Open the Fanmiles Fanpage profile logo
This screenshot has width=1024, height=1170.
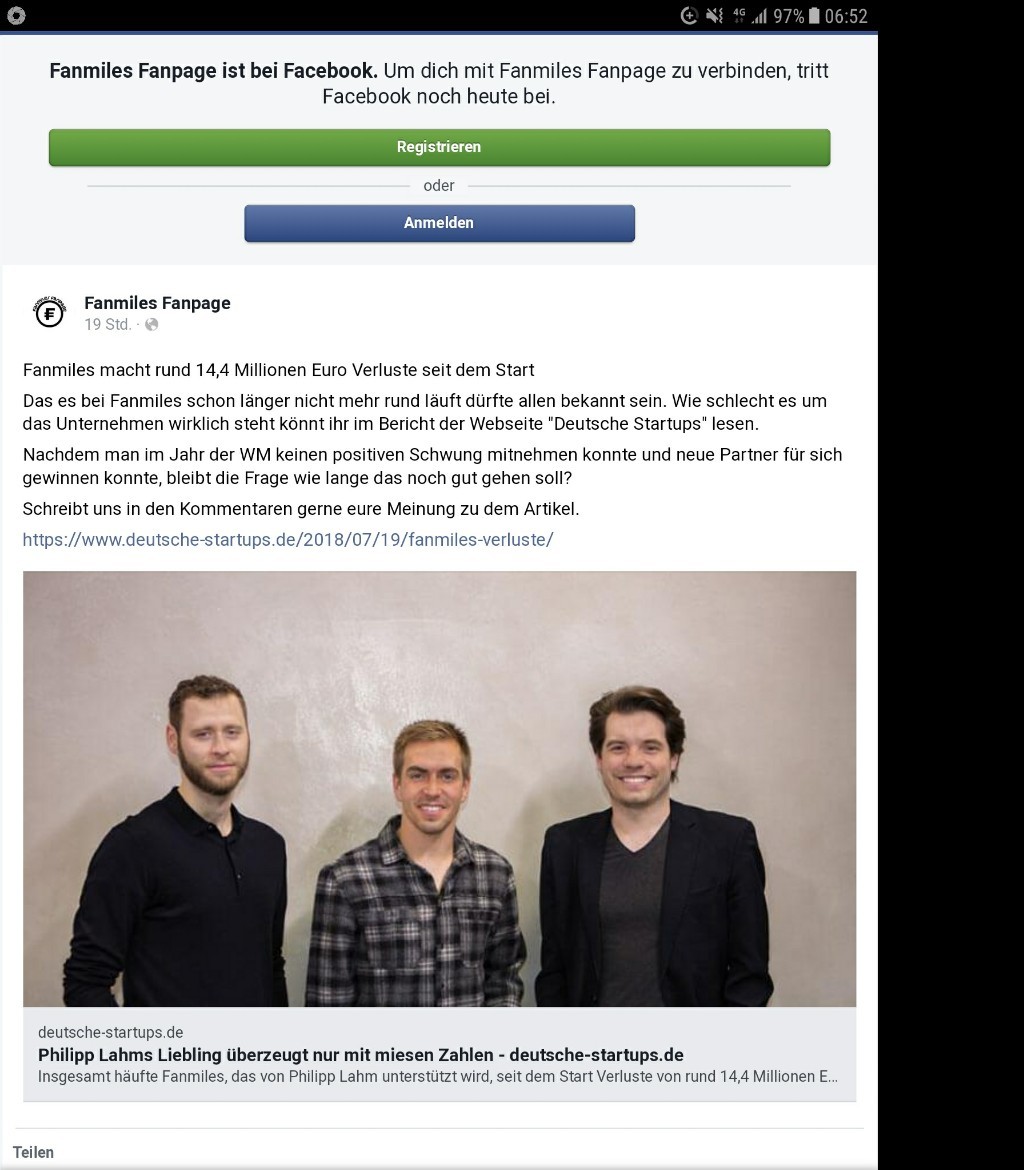coord(49,312)
